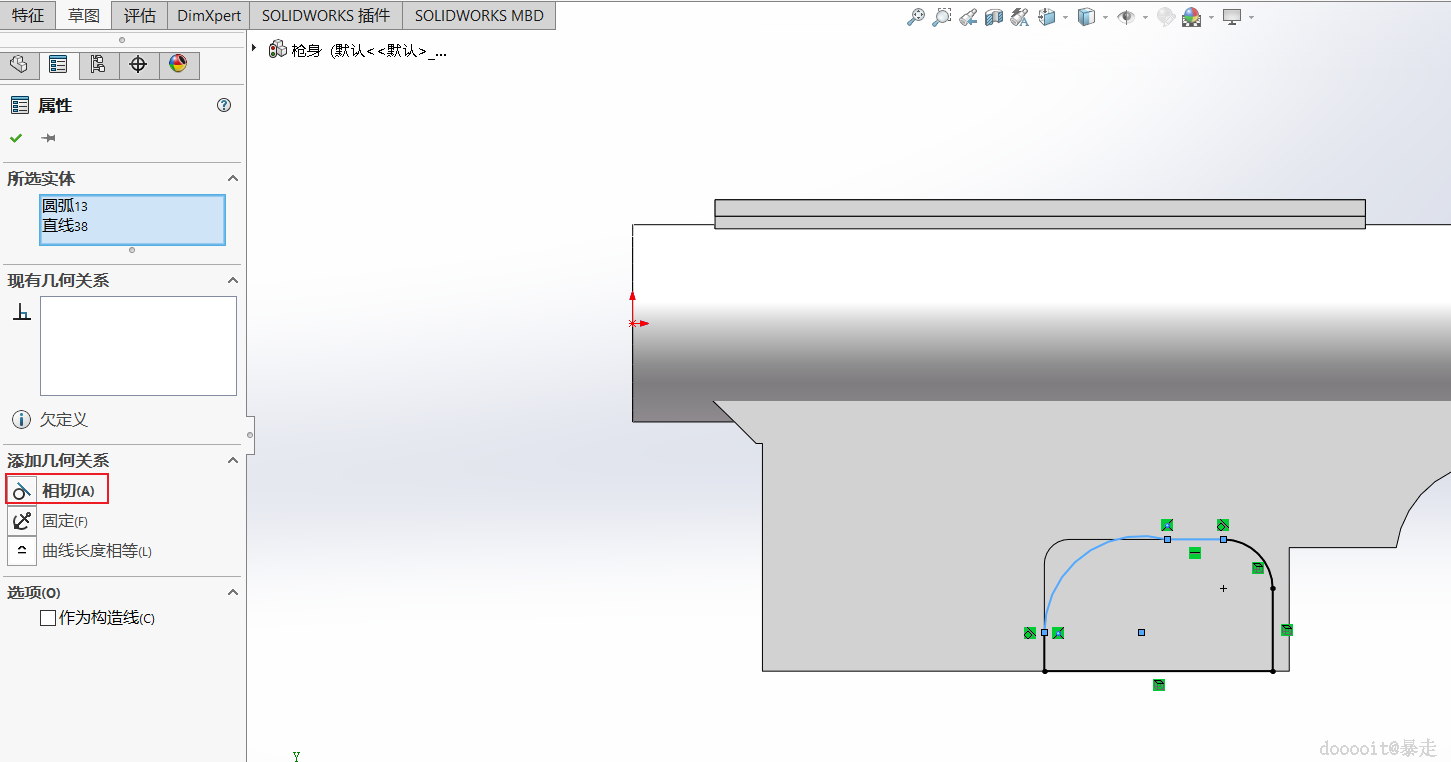The height and width of the screenshot is (762, 1451).
Task: Toggle the keep-visible pushpin
Action: 48,138
